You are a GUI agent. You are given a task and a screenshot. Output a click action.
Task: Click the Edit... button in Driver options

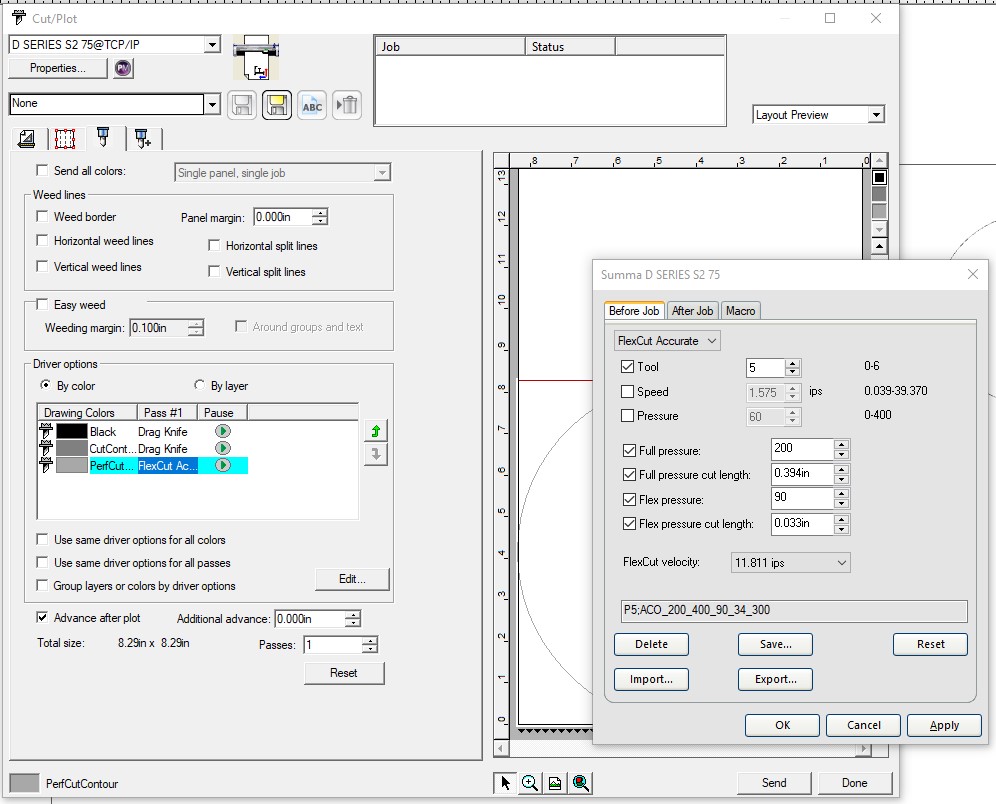(352, 579)
